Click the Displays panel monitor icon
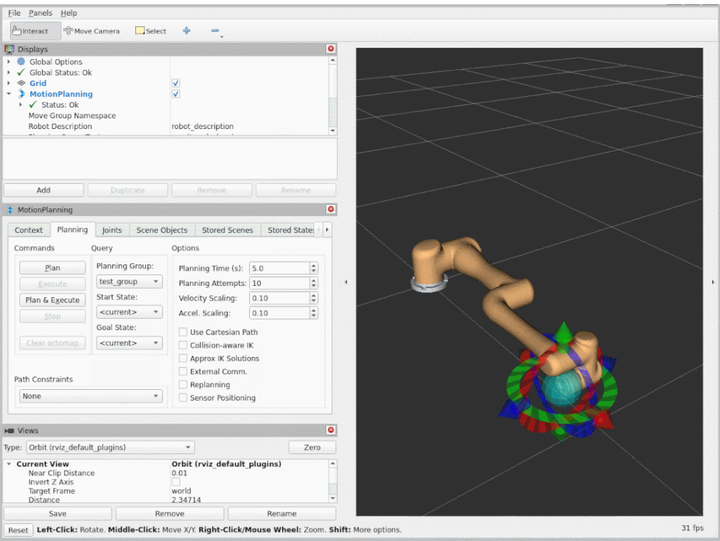The image size is (720, 541). (9, 49)
